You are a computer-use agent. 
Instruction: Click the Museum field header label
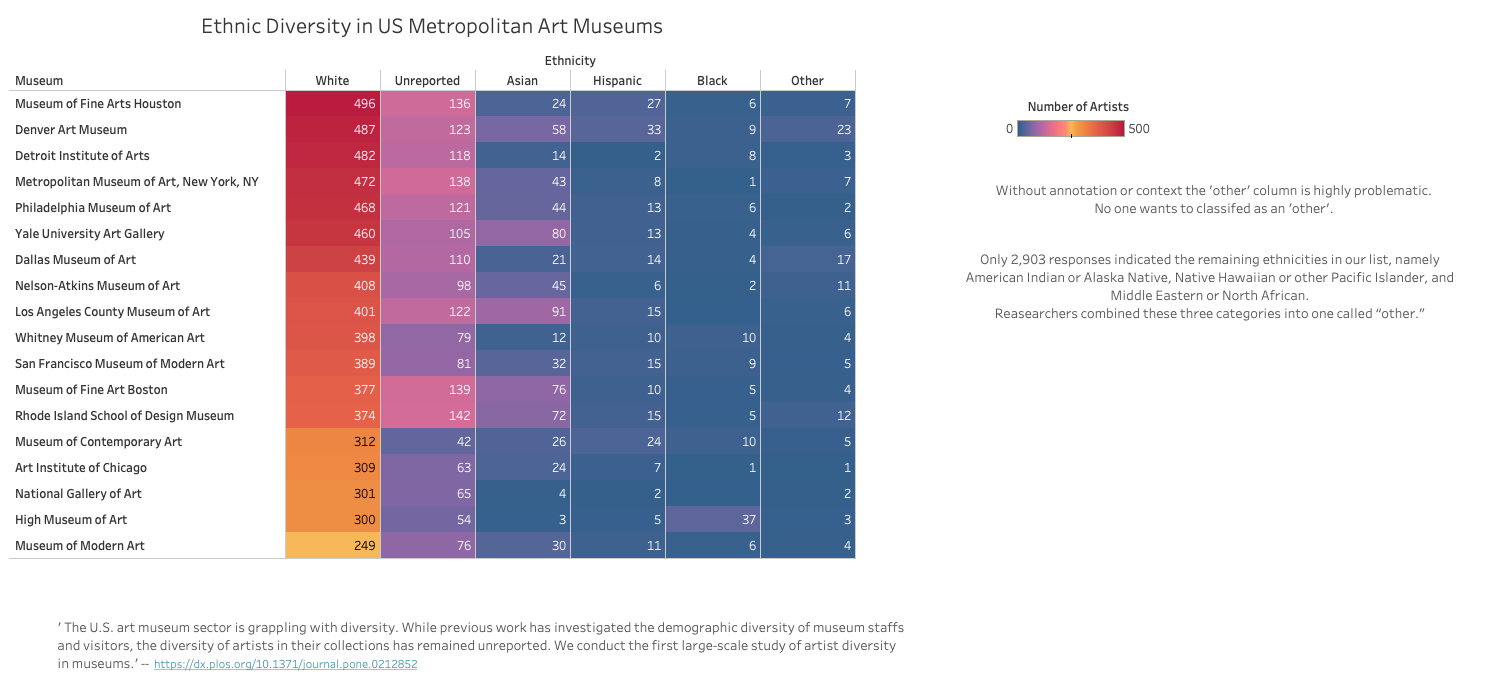coord(39,81)
